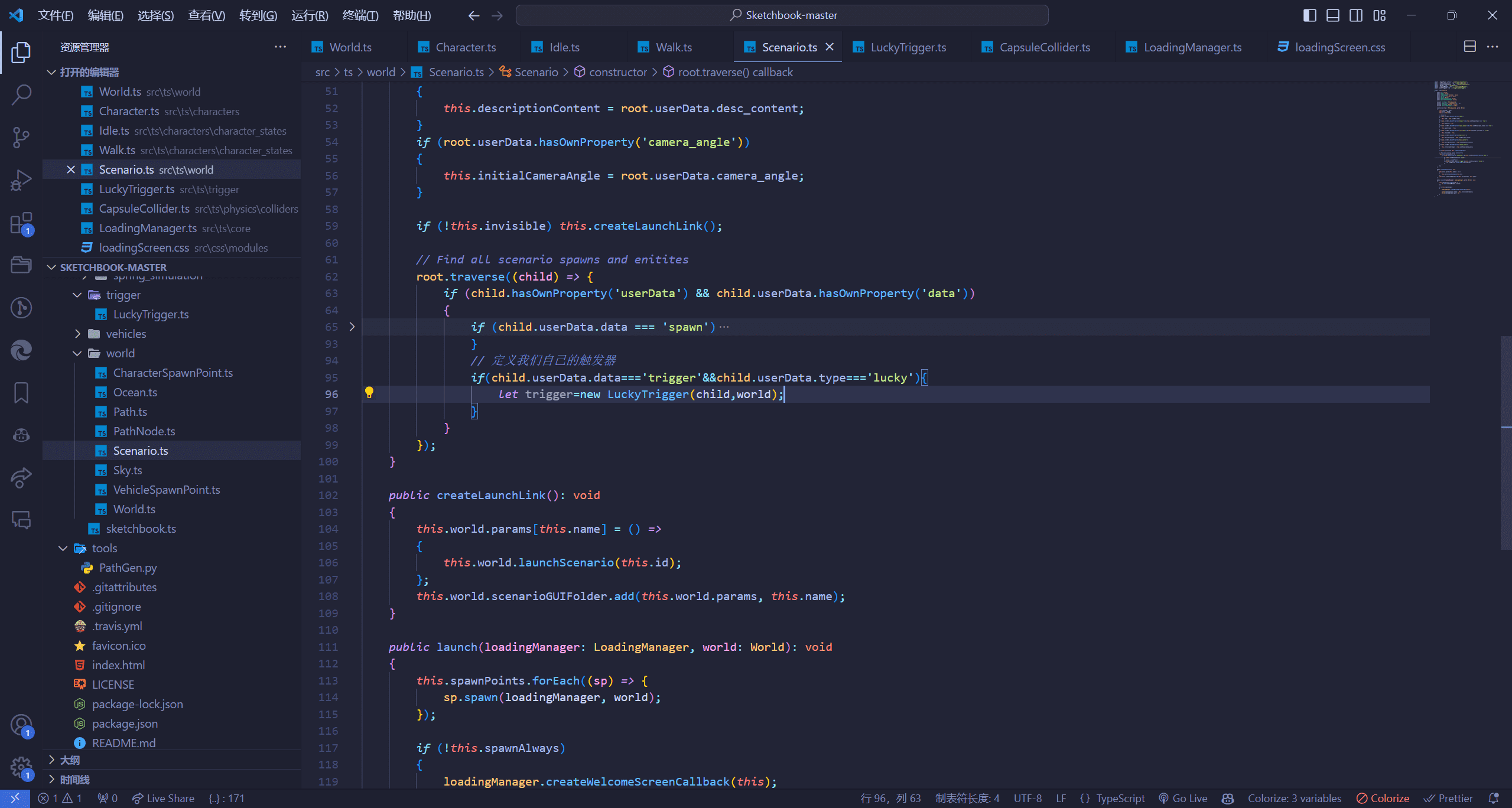Viewport: 1512px width, 808px height.
Task: Open the Run and Debug view icon
Action: [x=21, y=180]
